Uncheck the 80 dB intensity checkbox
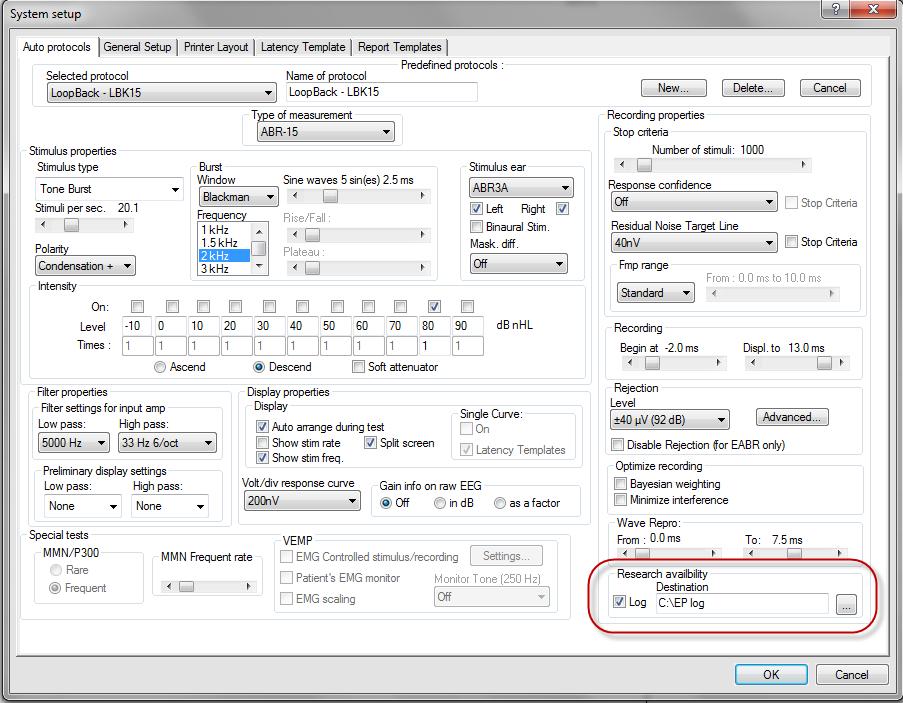 click(435, 306)
